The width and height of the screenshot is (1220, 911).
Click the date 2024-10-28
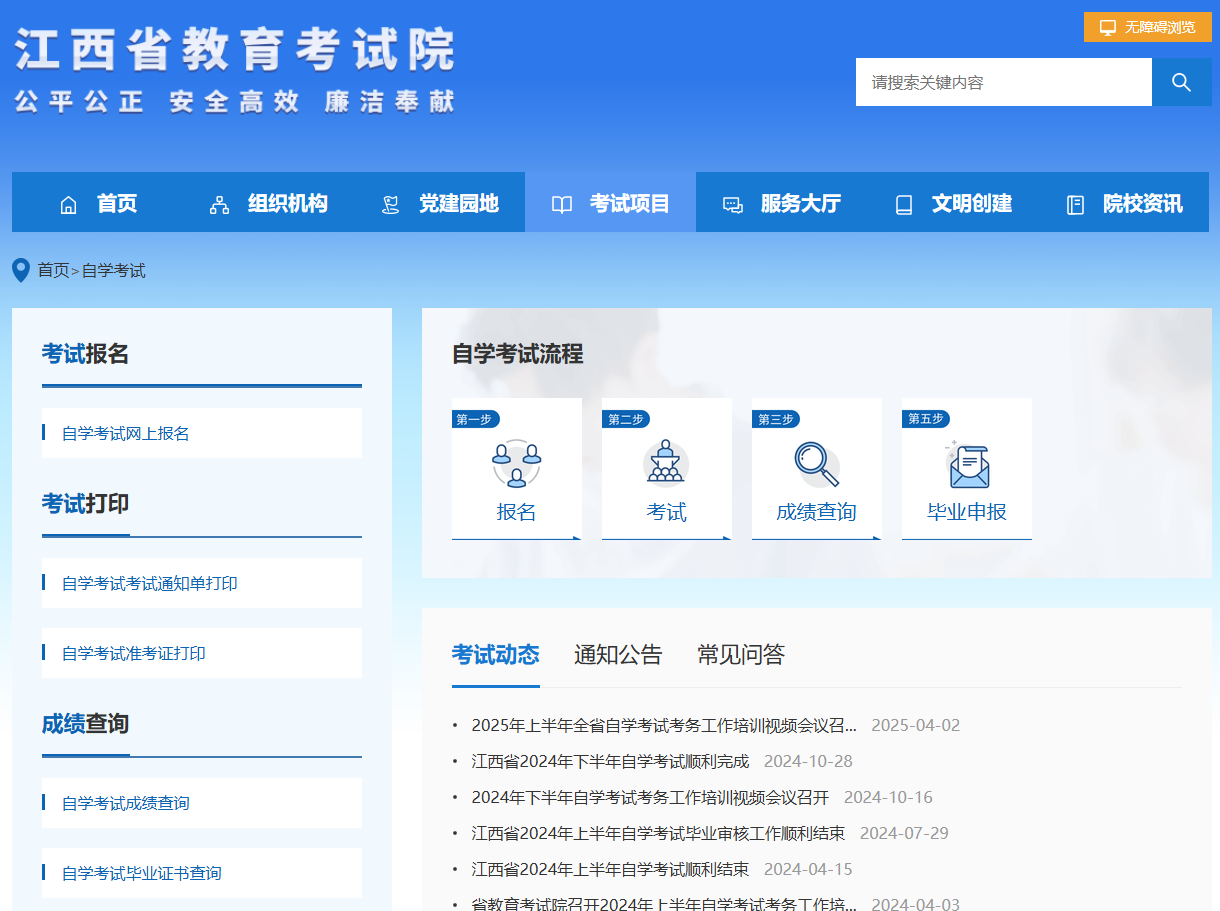(x=808, y=761)
